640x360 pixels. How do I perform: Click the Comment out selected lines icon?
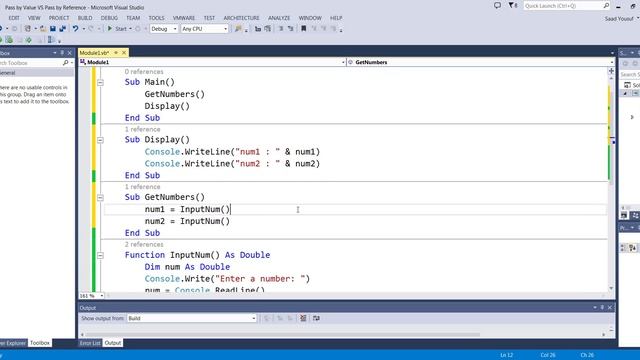[281, 29]
